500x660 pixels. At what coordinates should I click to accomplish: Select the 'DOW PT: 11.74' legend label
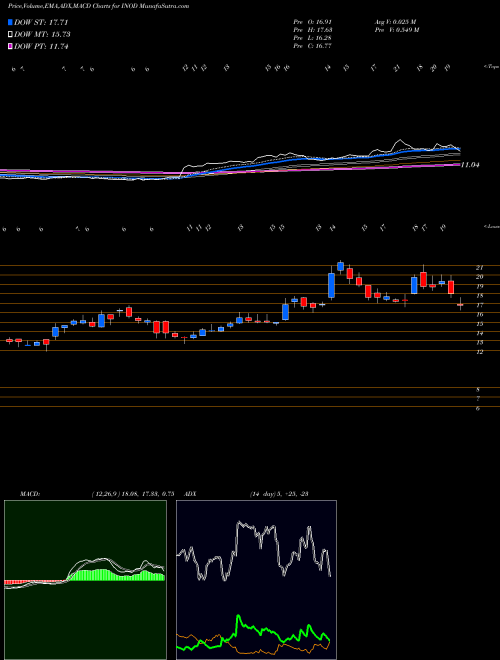(x=41, y=46)
